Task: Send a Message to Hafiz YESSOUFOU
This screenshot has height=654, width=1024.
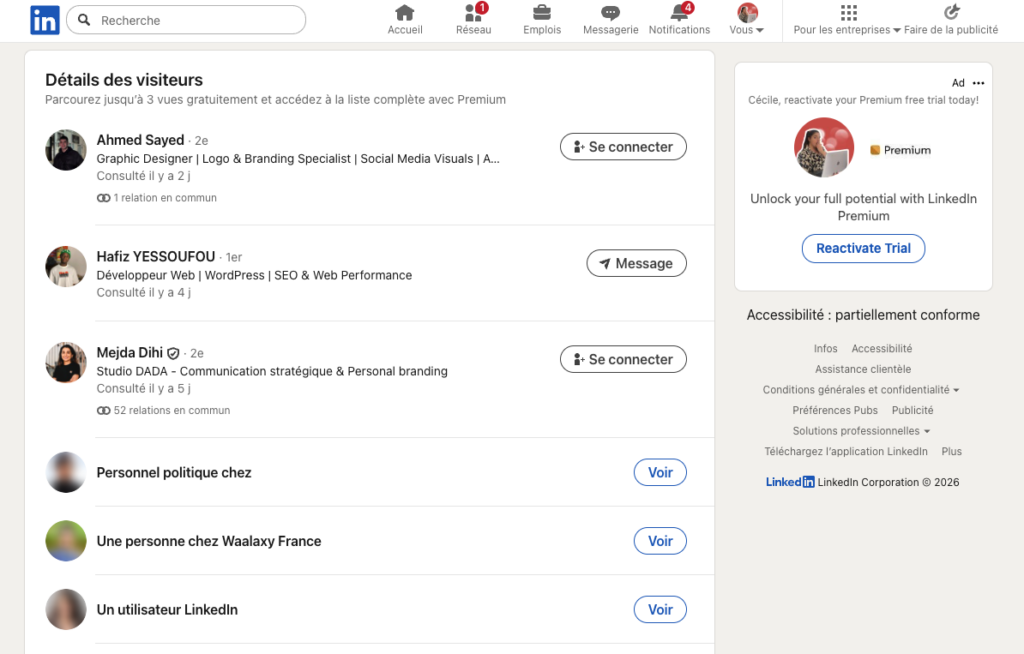Action: pos(636,263)
